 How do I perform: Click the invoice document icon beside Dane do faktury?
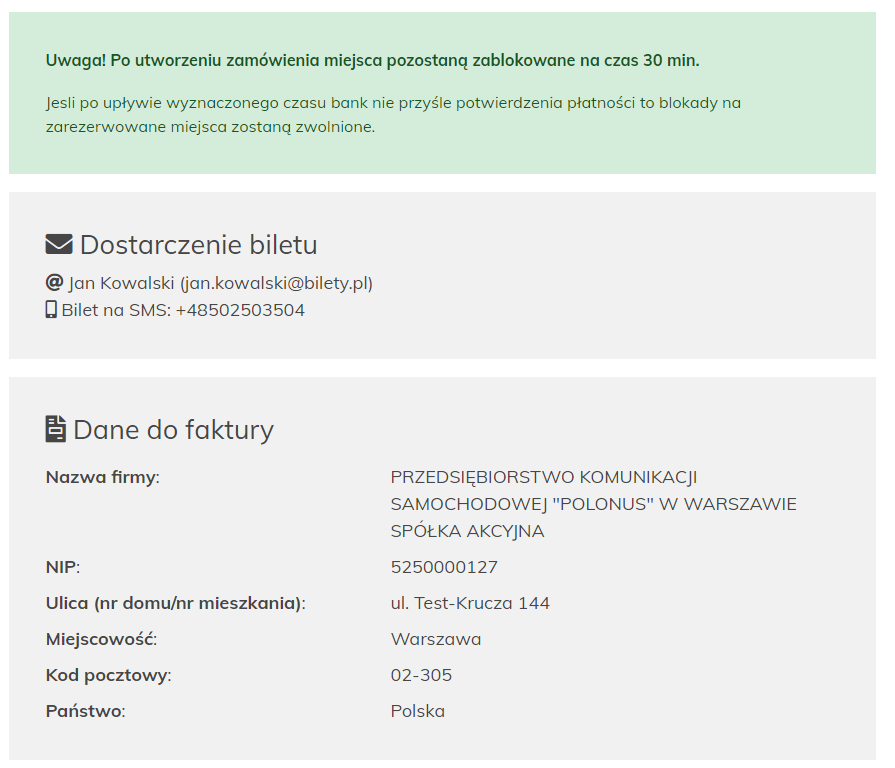click(x=55, y=429)
